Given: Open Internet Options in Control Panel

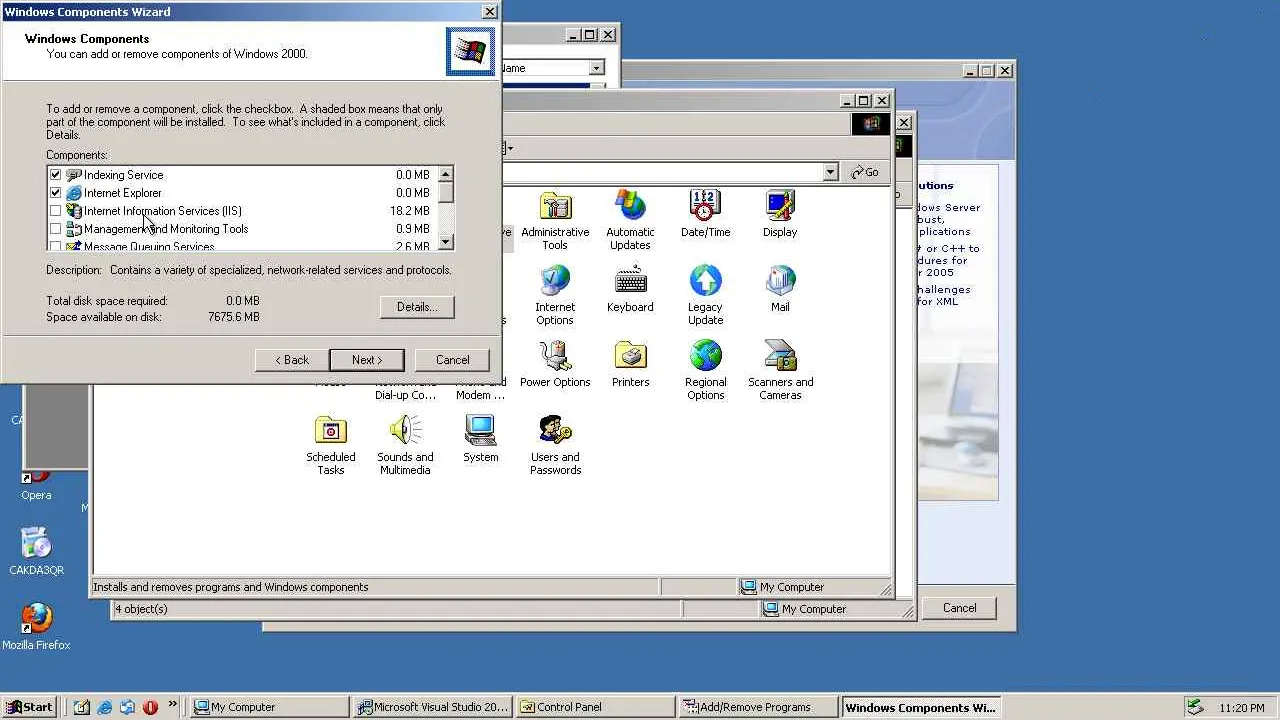Looking at the screenshot, I should [x=555, y=296].
